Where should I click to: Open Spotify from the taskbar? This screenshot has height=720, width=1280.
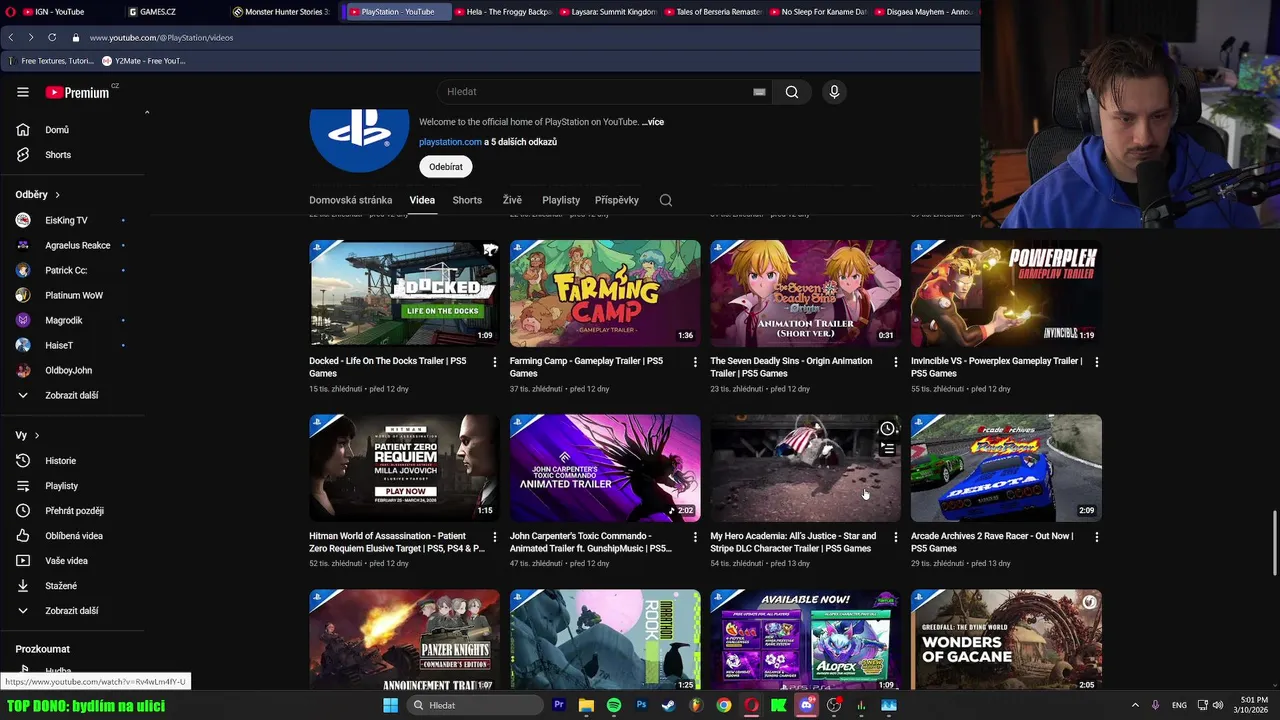tap(614, 705)
